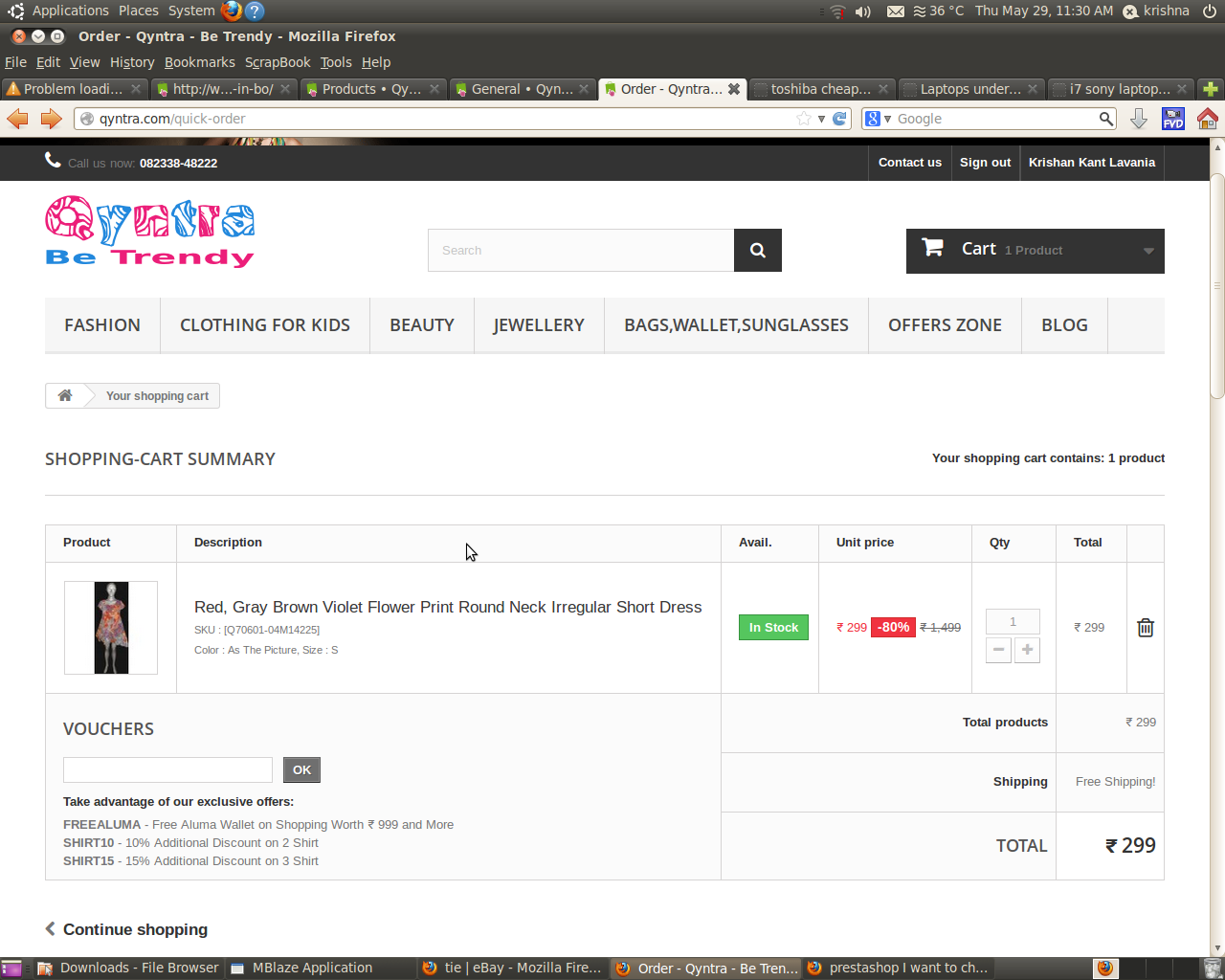Open the Bookmarks menu
1225x980 pixels.
click(200, 62)
